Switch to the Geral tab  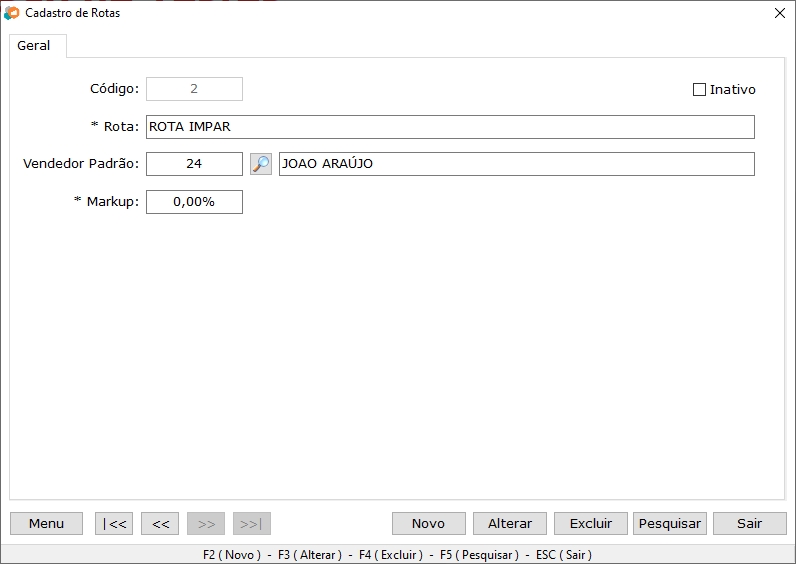[x=34, y=46]
